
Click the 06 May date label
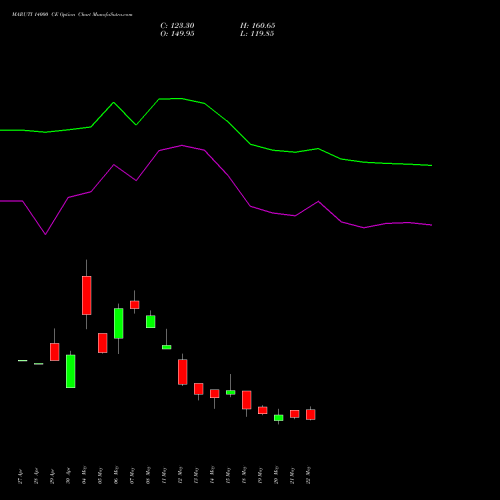(116, 475)
